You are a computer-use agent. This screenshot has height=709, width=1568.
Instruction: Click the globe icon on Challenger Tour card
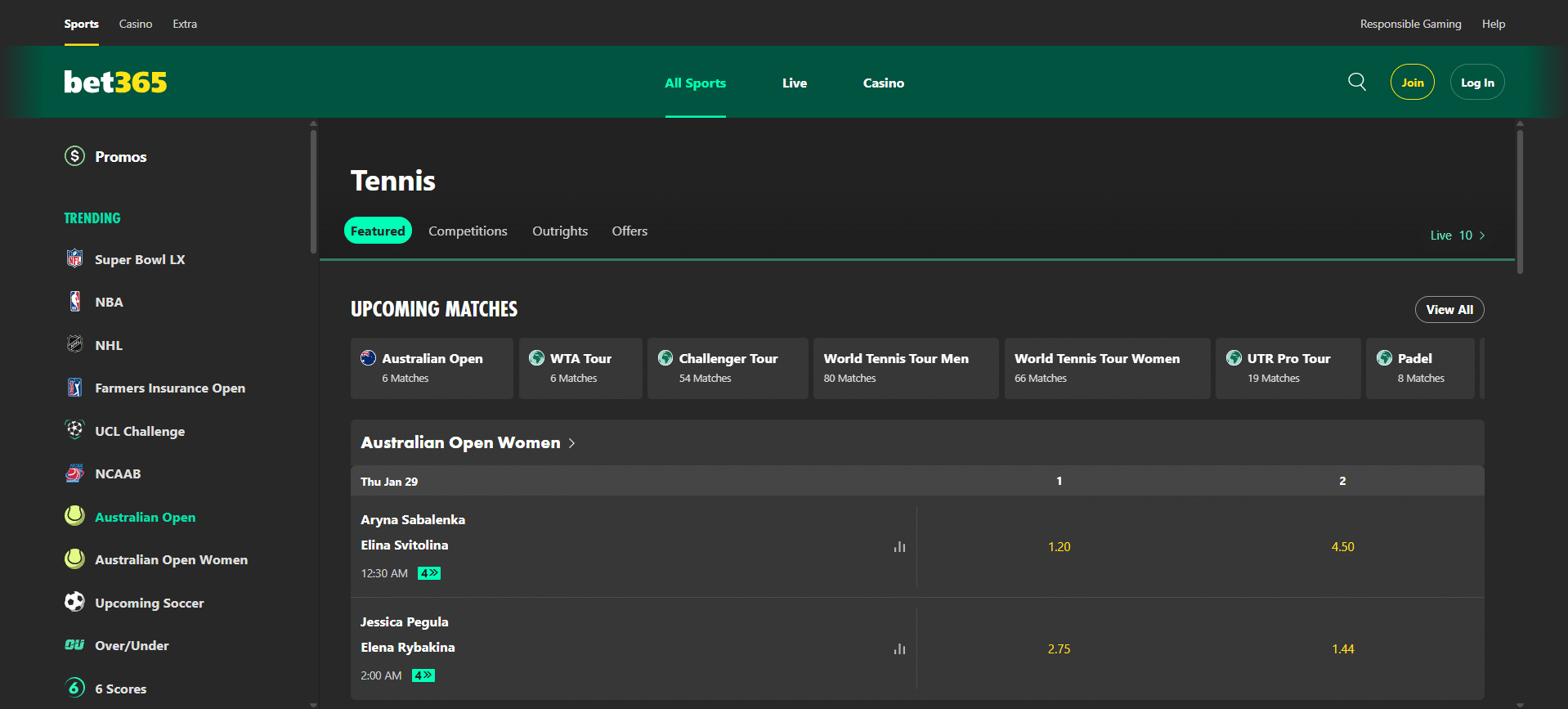[665, 357]
